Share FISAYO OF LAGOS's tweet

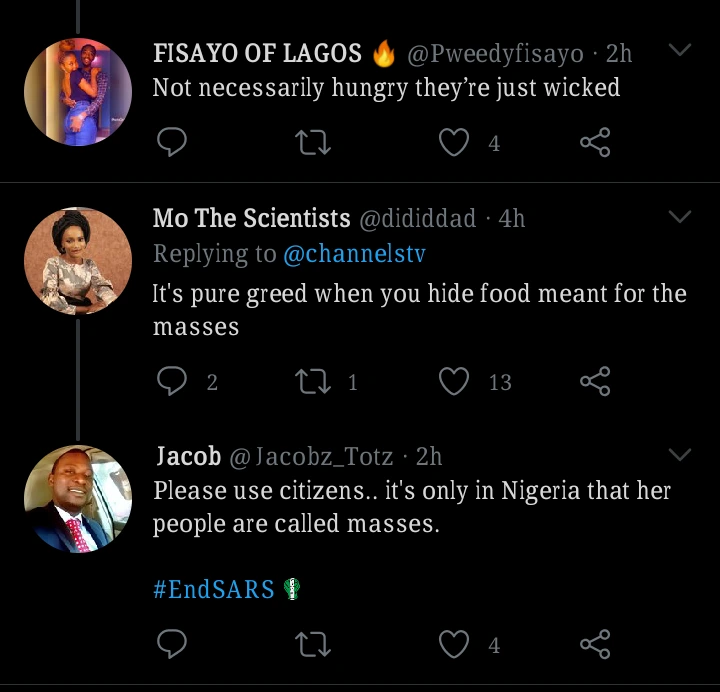tap(595, 143)
